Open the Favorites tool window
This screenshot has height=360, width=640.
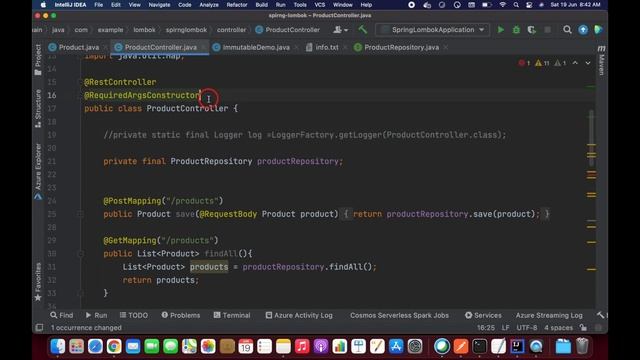[x=38, y=282]
